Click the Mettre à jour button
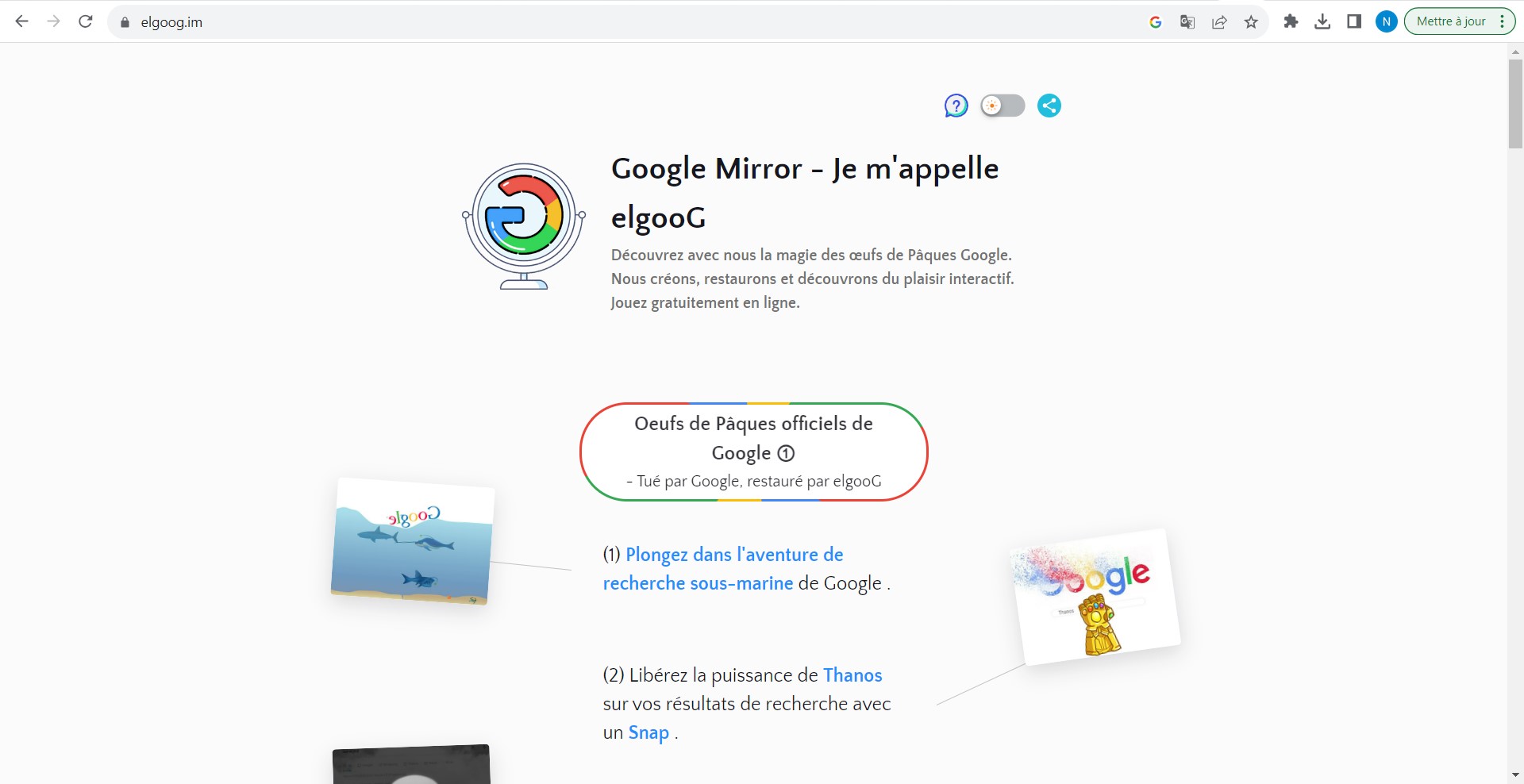This screenshot has height=784, width=1524. tap(1450, 21)
